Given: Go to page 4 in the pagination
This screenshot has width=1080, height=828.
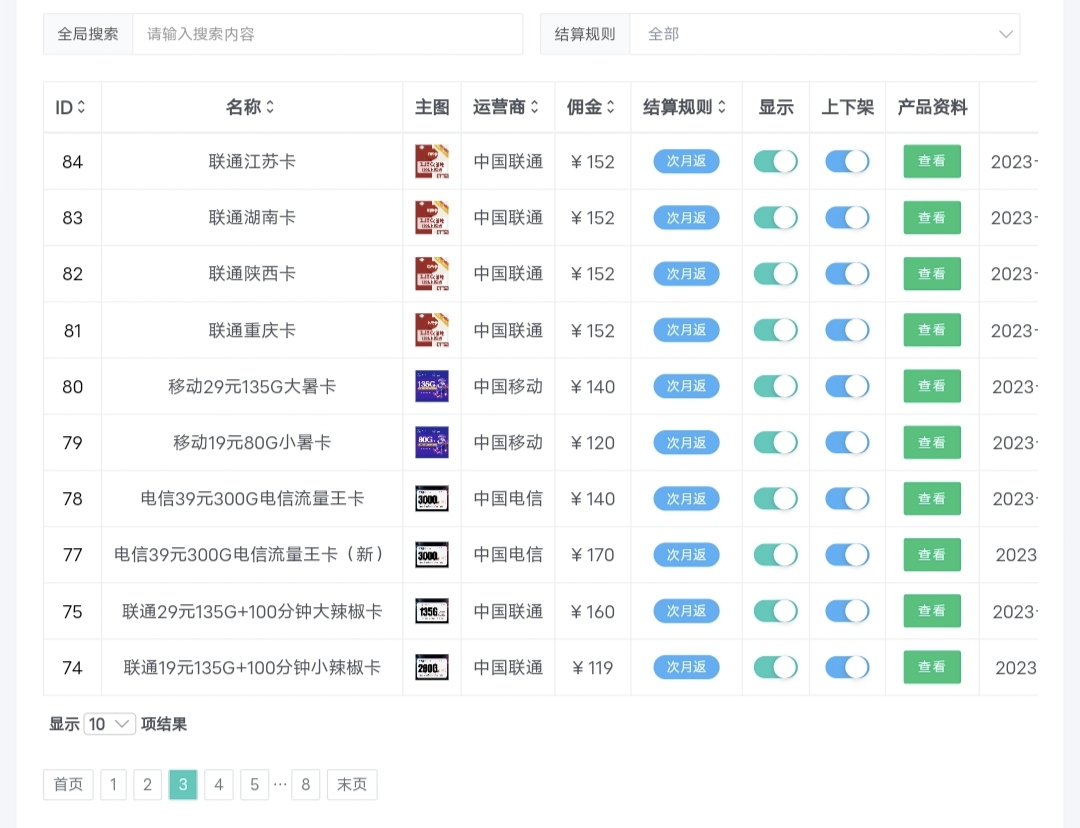Looking at the screenshot, I should (x=218, y=785).
